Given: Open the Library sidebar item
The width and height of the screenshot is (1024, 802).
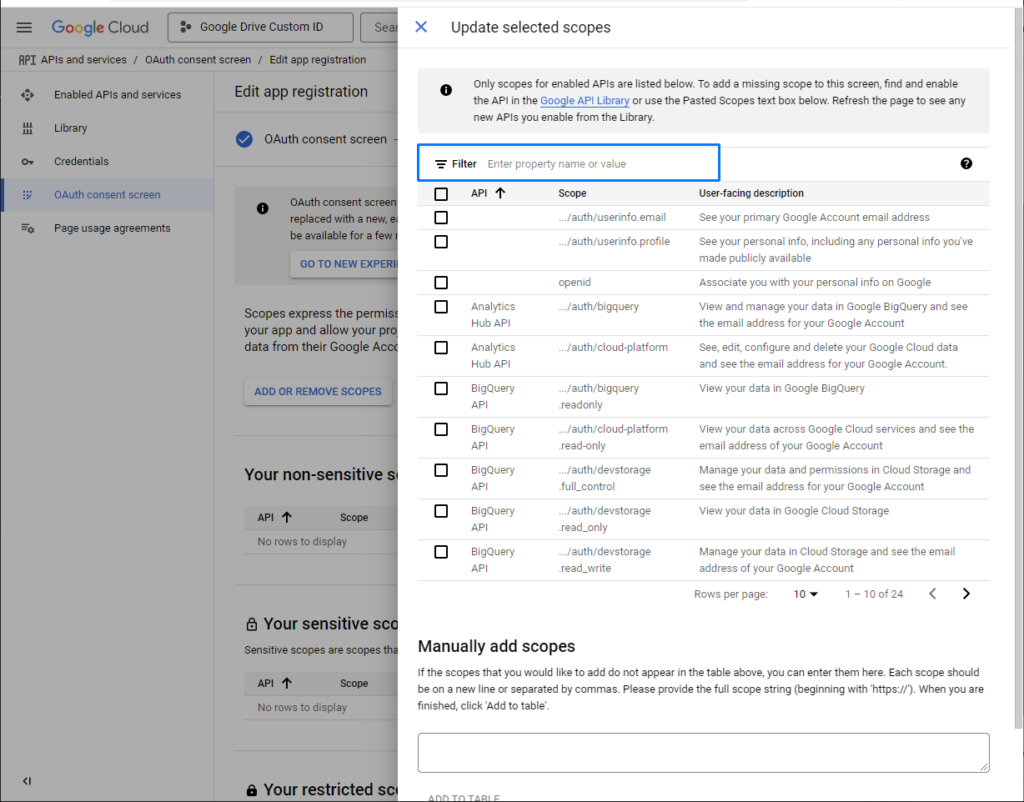Looking at the screenshot, I should 70,128.
